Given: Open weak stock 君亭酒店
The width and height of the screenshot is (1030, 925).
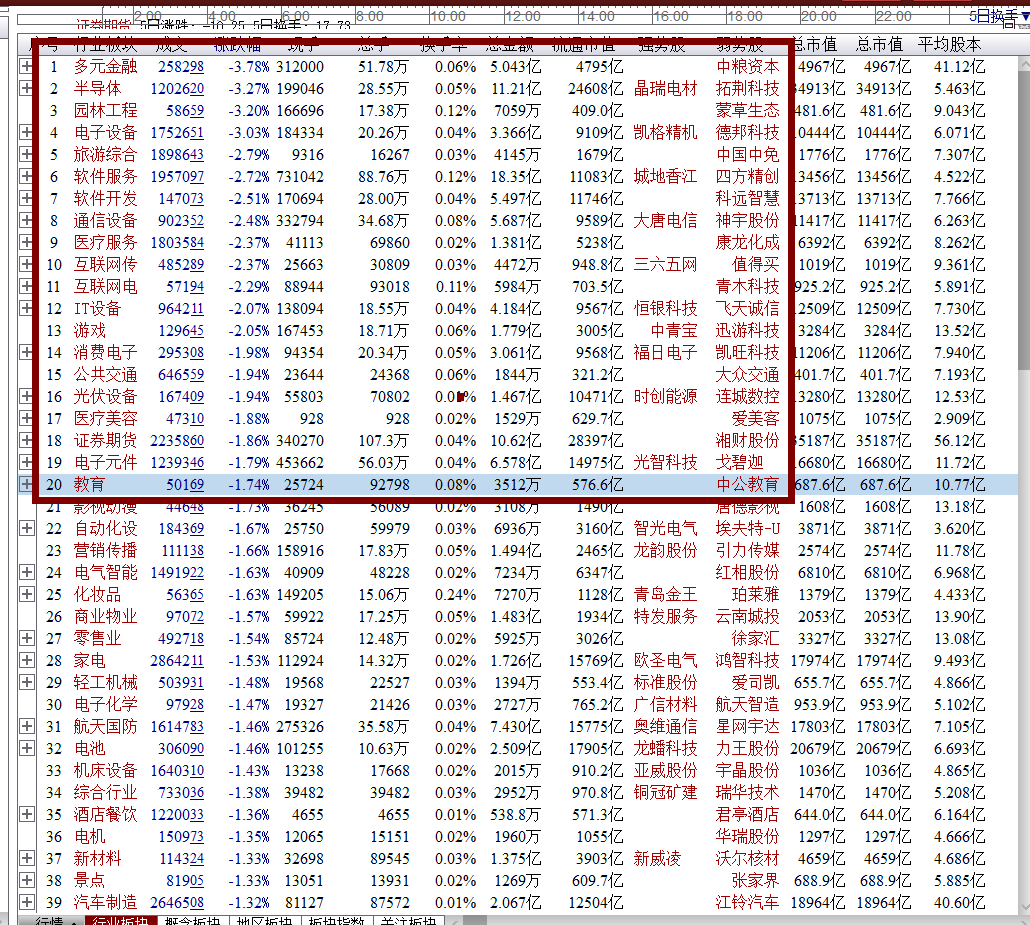Looking at the screenshot, I should pyautogui.click(x=748, y=815).
